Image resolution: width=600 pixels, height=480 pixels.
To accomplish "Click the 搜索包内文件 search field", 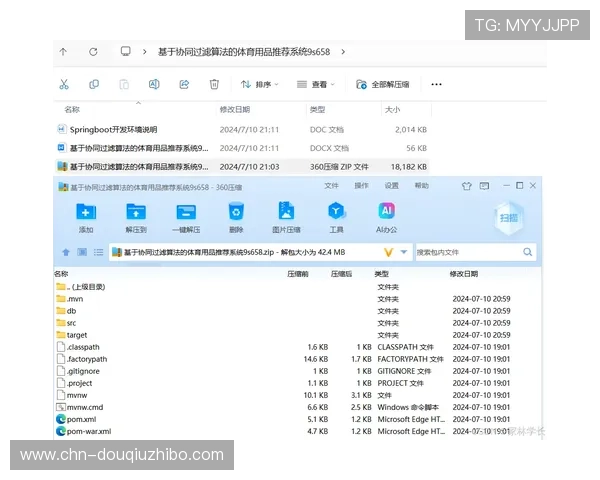I will (470, 253).
